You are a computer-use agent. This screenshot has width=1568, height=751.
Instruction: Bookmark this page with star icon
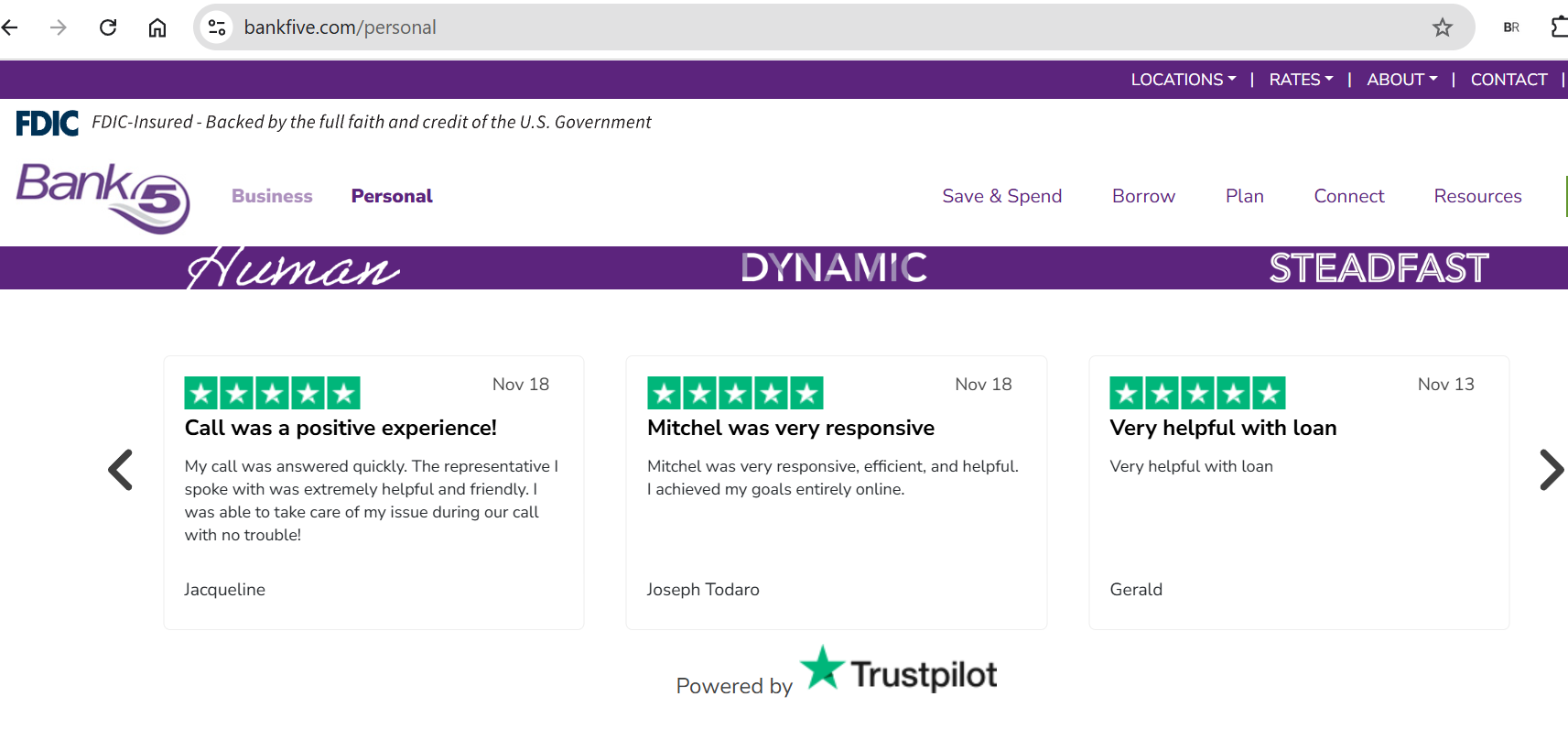pos(1442,27)
